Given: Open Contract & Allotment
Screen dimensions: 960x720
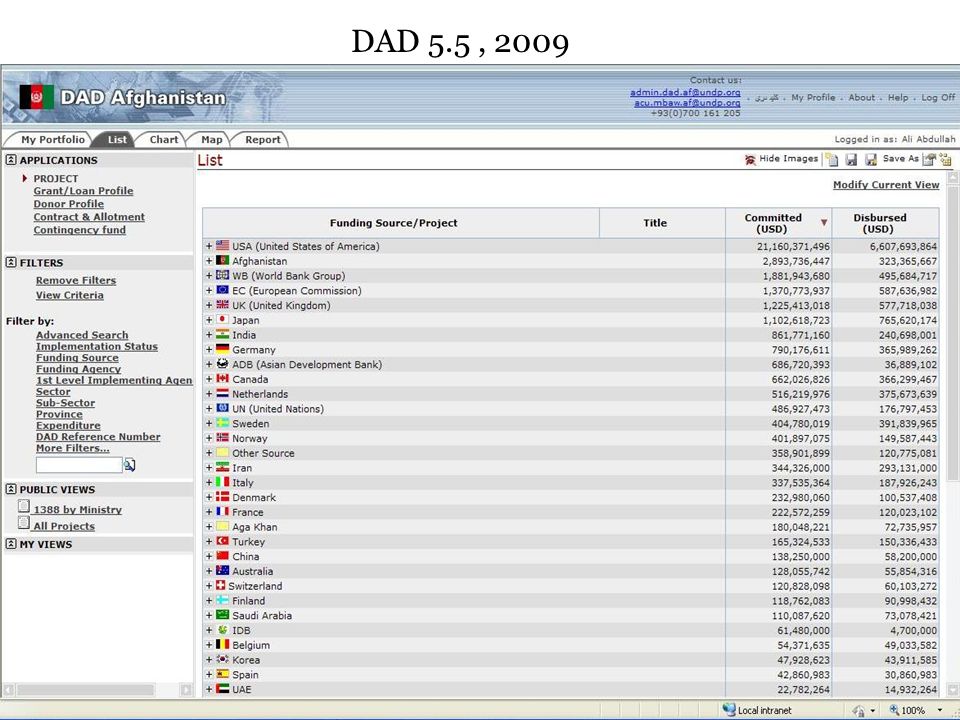Looking at the screenshot, I should click(x=89, y=217).
